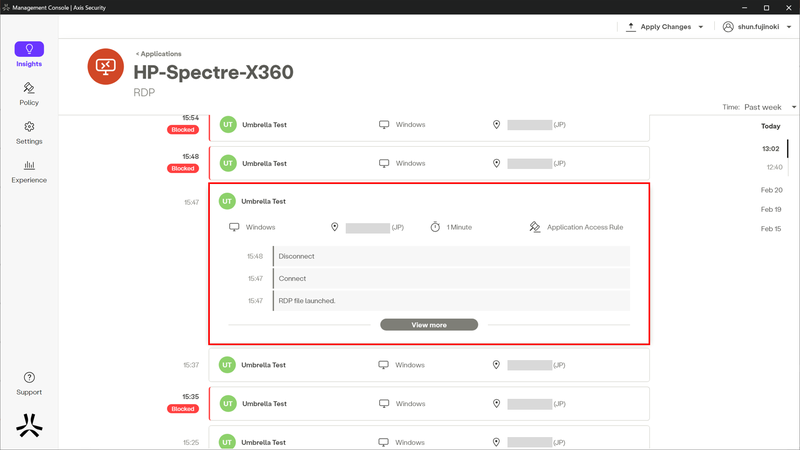Jump to Feb 15 in the timeline
The width and height of the screenshot is (800, 450).
(771, 229)
